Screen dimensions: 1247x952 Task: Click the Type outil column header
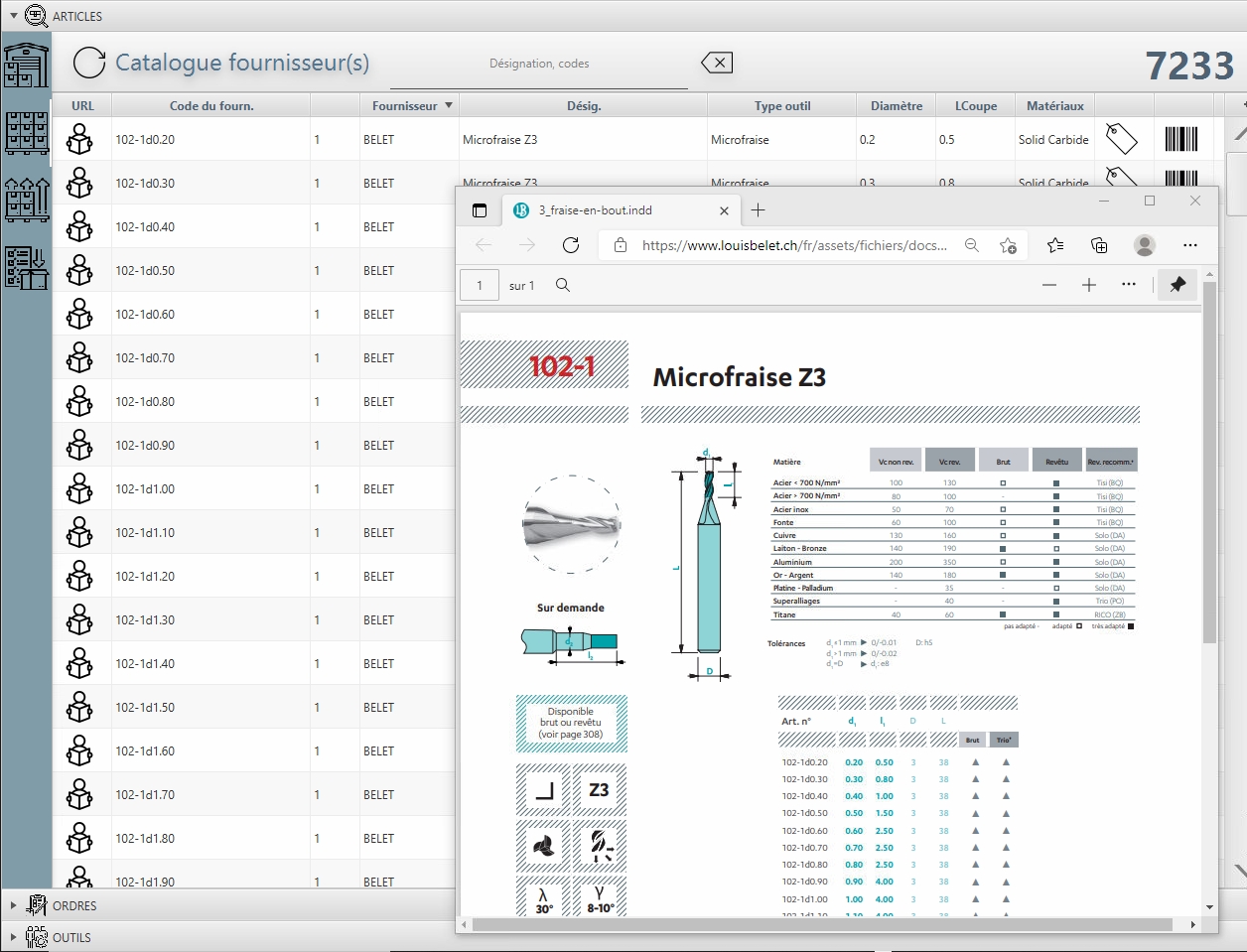click(x=782, y=105)
